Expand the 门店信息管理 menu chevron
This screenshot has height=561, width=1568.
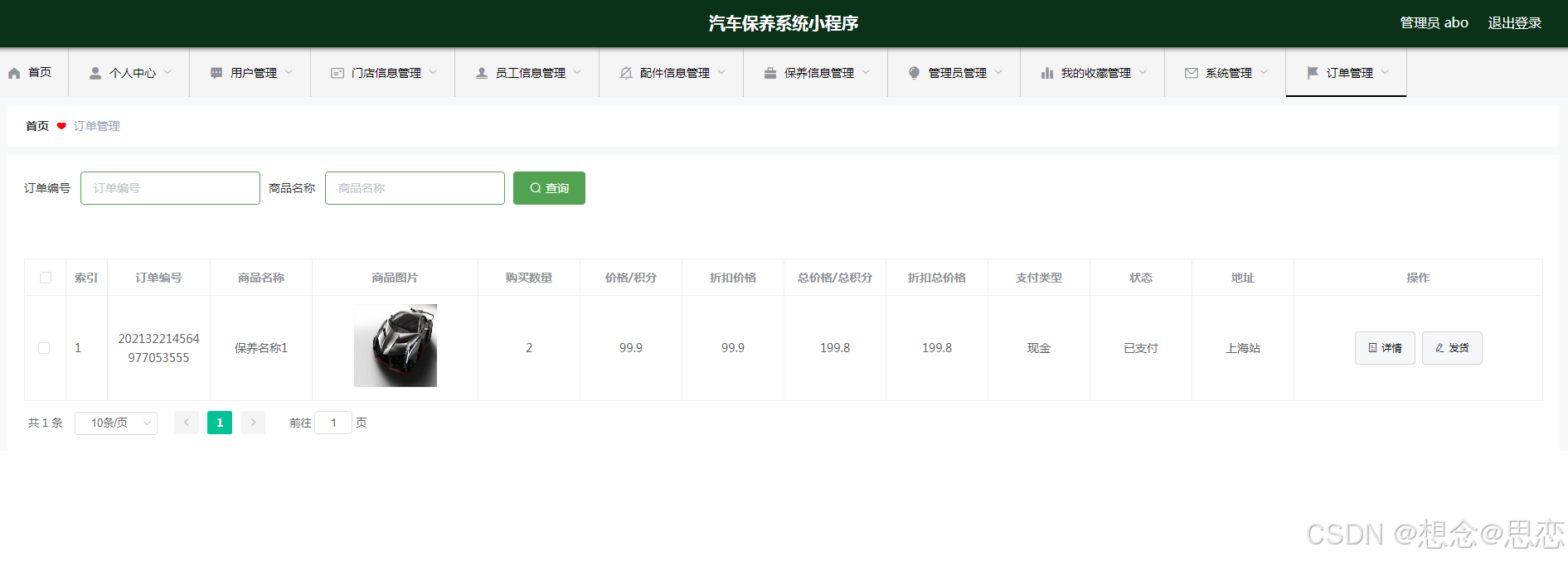[x=433, y=72]
